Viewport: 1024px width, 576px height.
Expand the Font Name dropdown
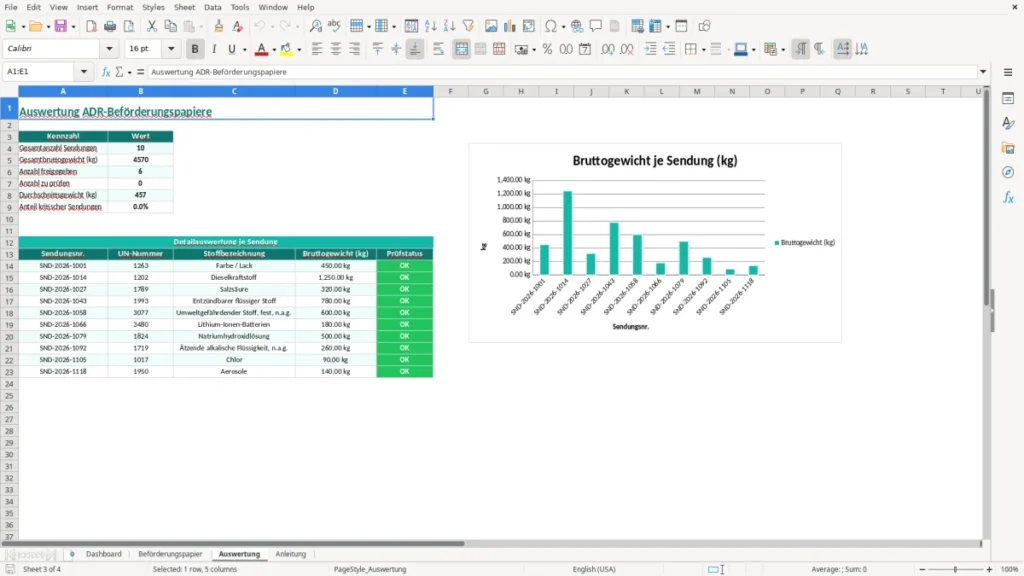(109, 49)
